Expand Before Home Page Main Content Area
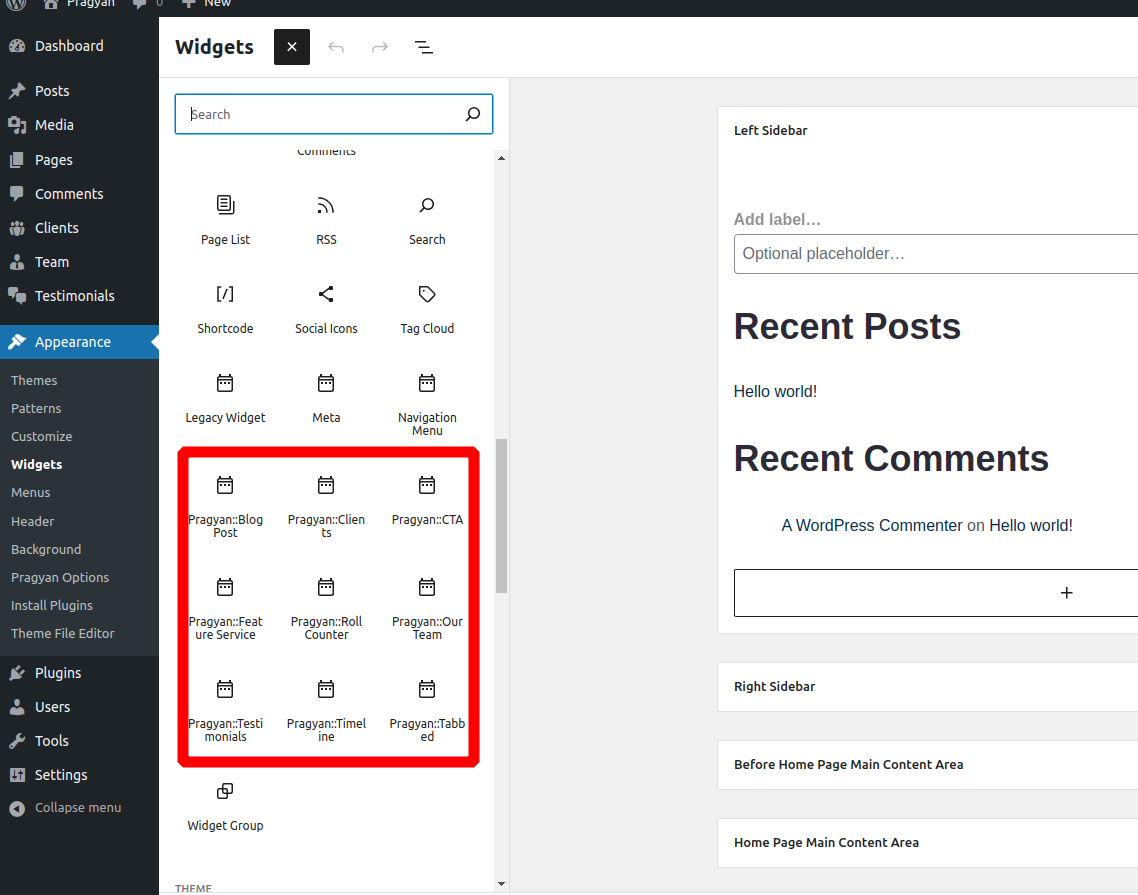 point(928,765)
